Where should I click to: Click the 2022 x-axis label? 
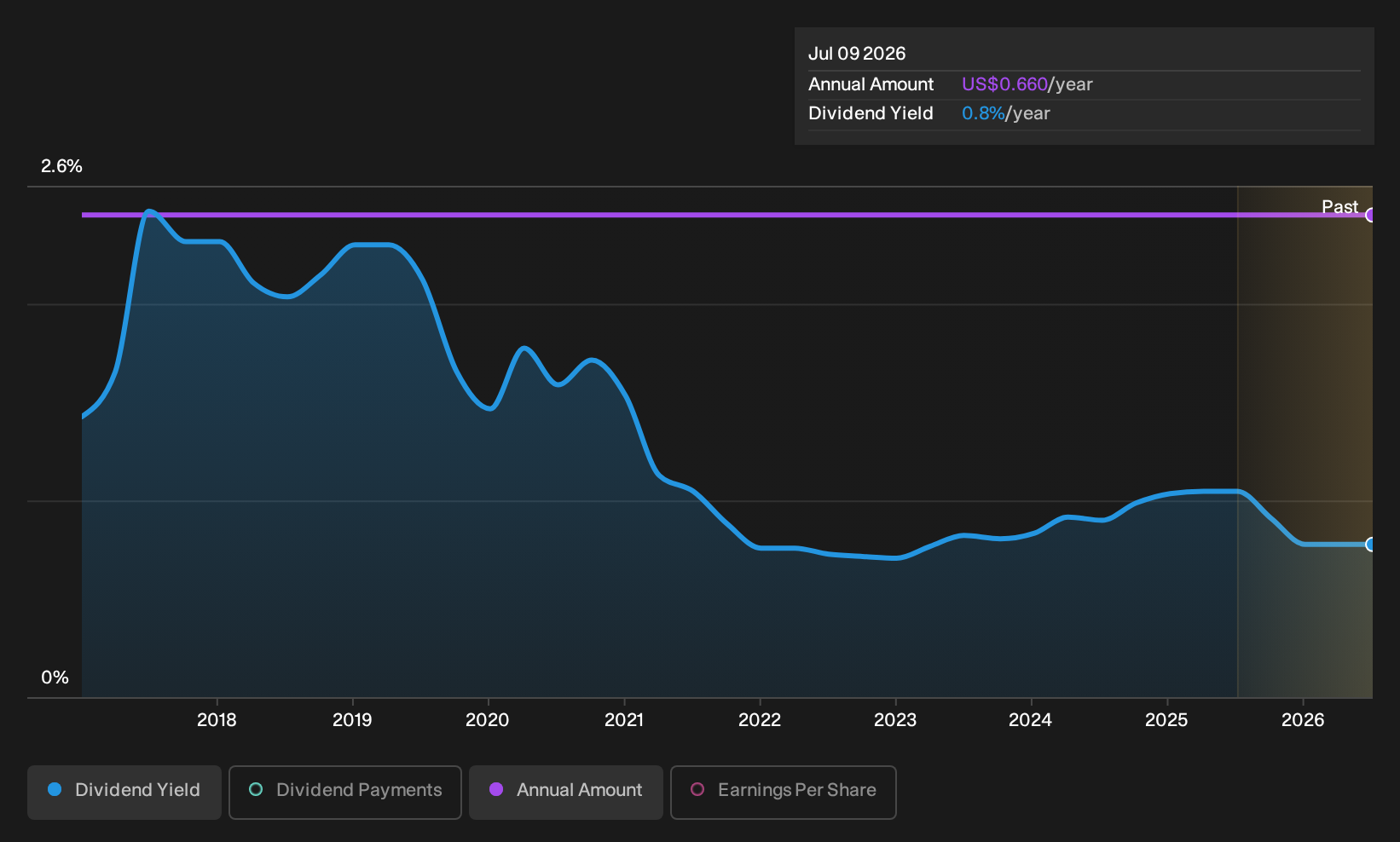coord(760,720)
